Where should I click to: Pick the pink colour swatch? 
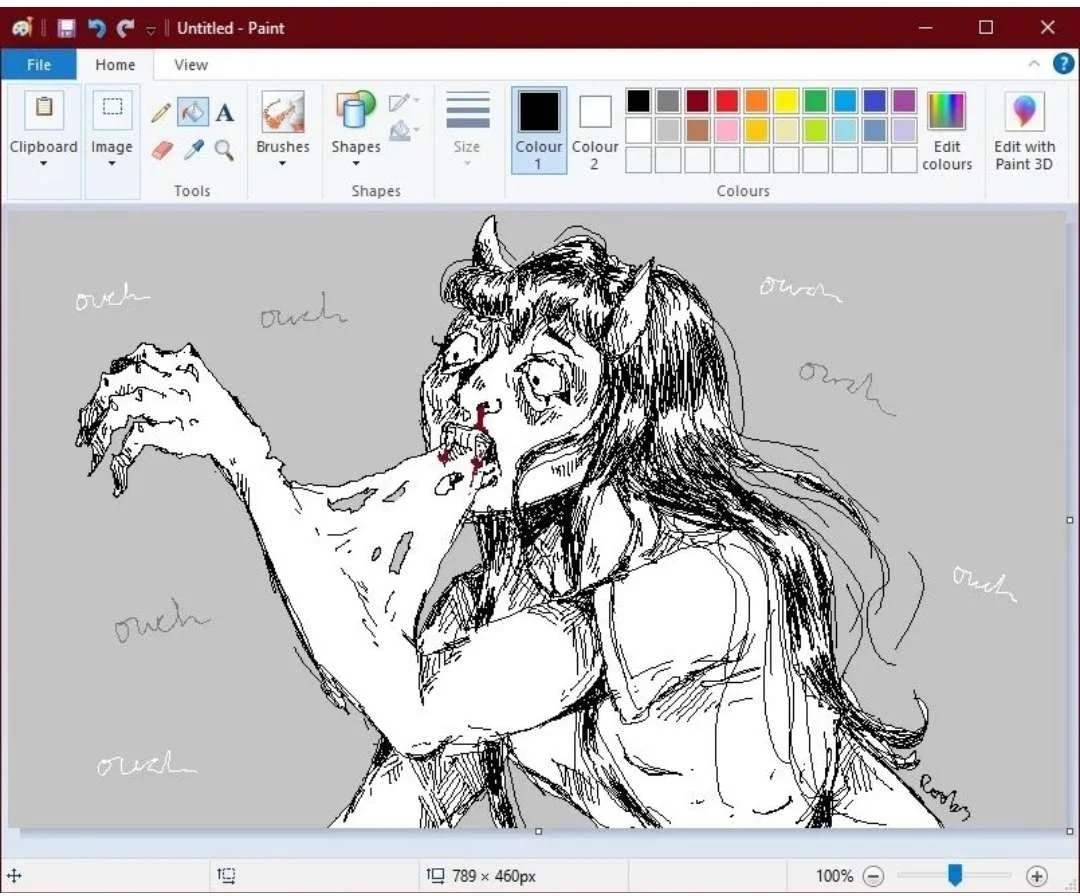tap(727, 130)
